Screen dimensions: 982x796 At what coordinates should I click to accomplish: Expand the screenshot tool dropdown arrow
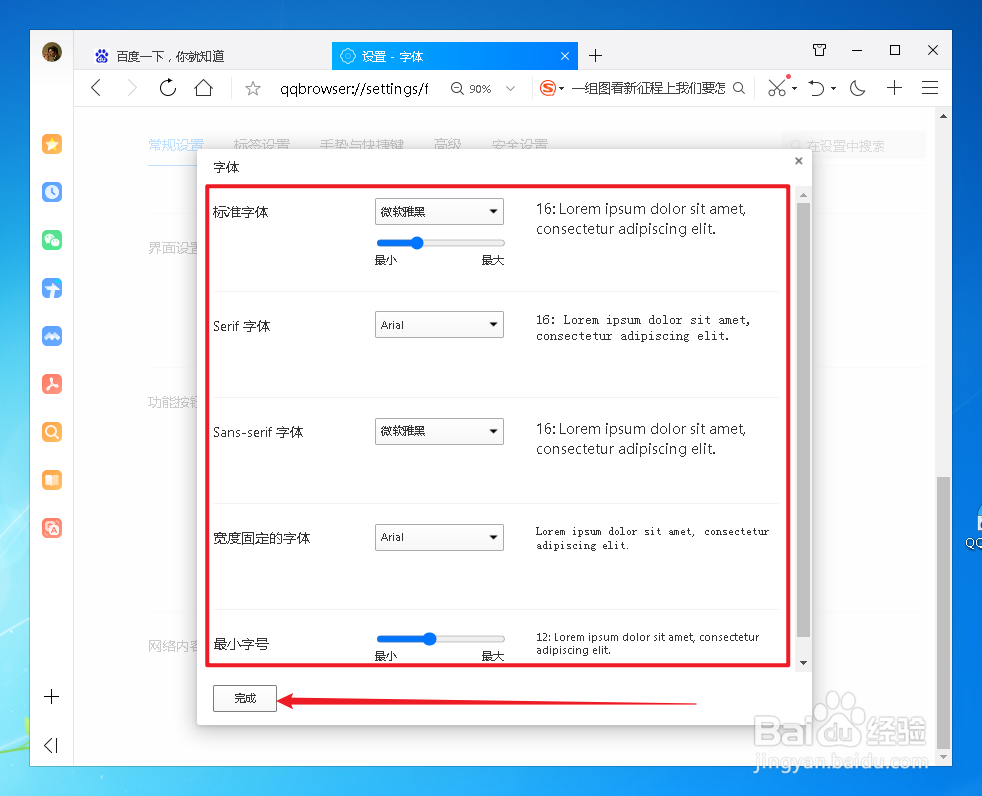click(x=794, y=88)
